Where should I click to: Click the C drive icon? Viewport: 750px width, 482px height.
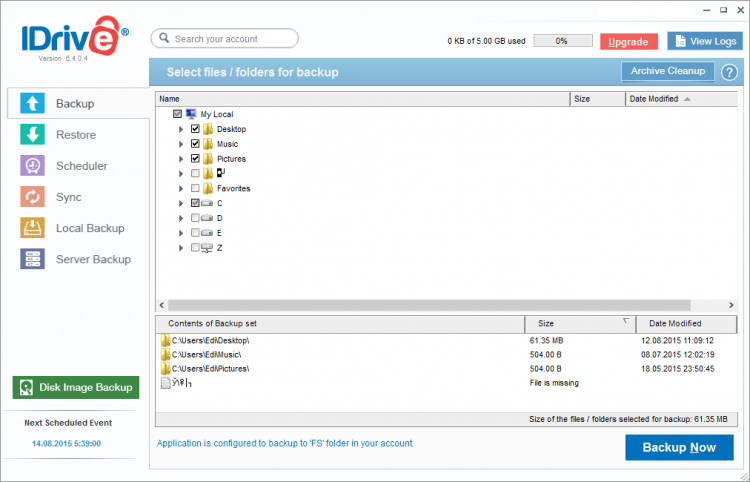[207, 203]
